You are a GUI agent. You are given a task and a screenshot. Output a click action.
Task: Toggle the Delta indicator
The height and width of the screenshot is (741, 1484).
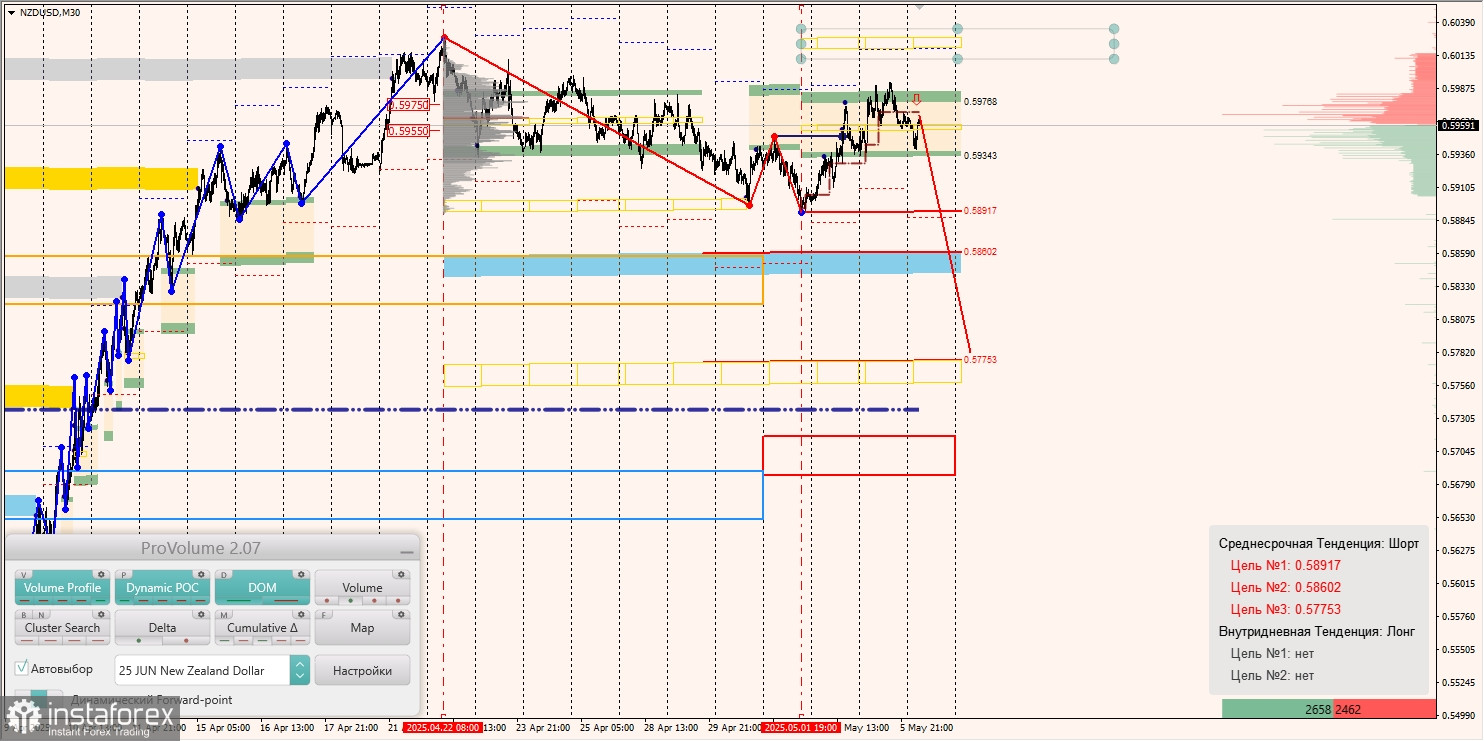[162, 628]
